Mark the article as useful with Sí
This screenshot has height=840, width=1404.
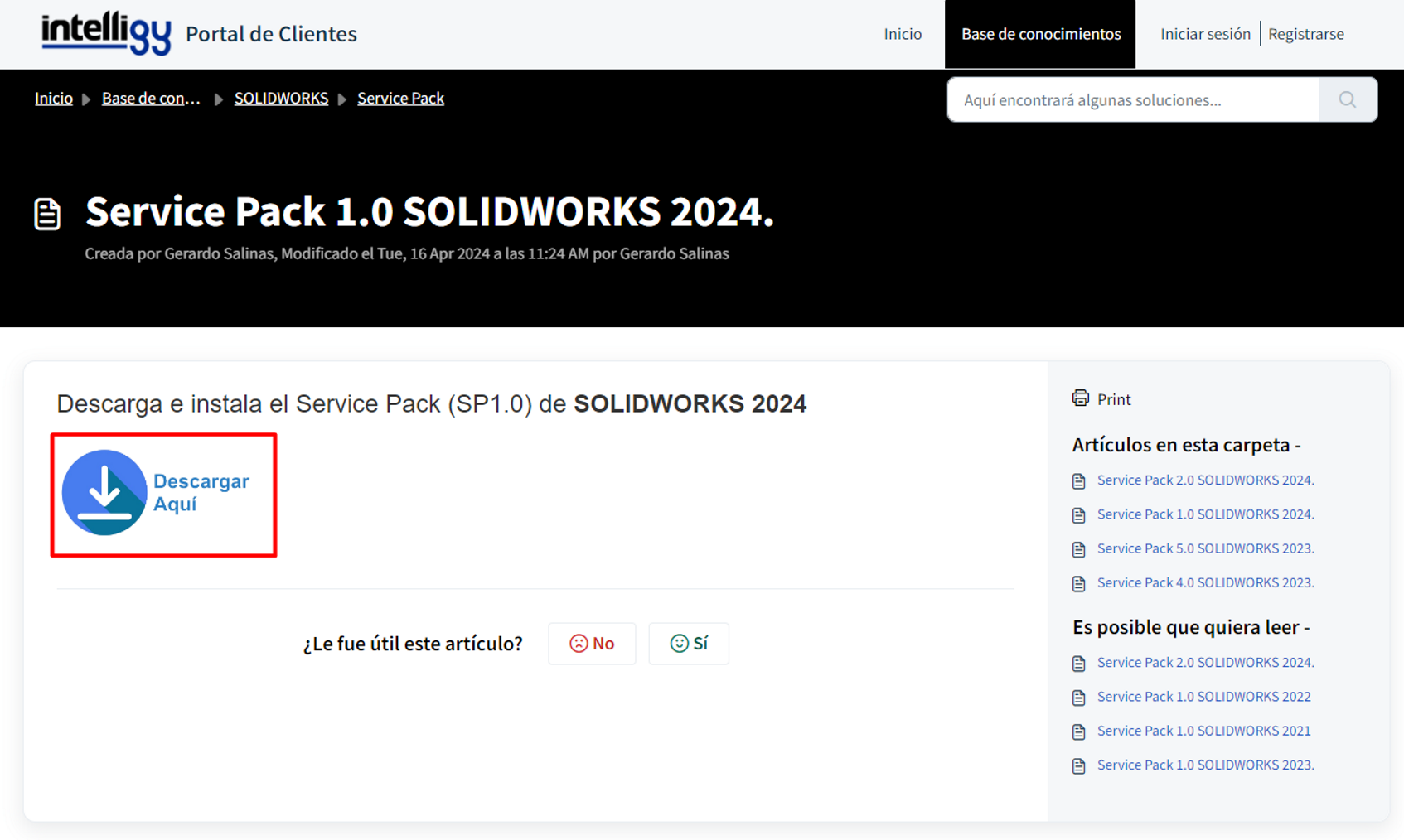(x=689, y=644)
